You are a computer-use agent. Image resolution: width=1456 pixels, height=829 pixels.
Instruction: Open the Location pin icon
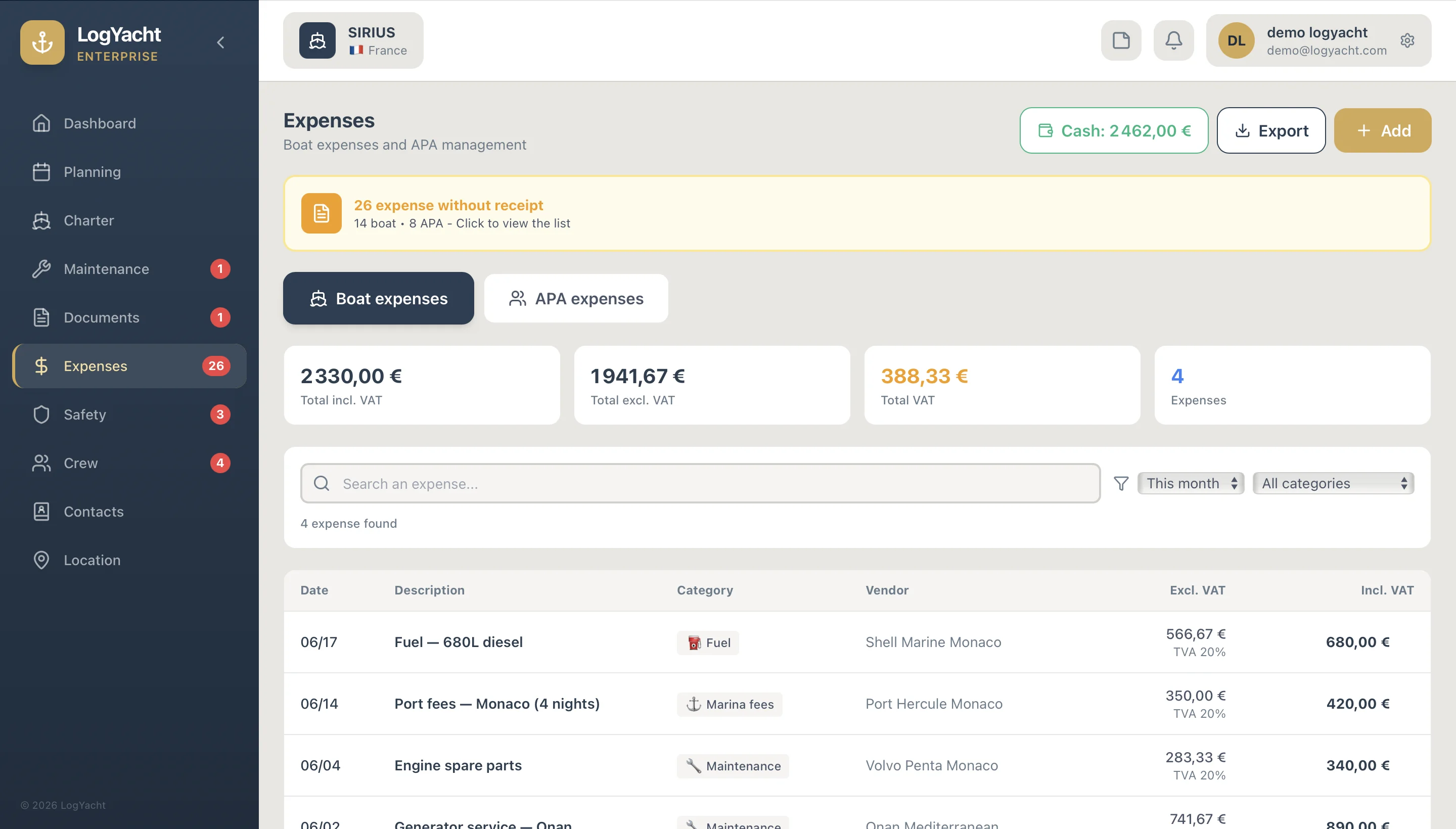pyautogui.click(x=41, y=560)
